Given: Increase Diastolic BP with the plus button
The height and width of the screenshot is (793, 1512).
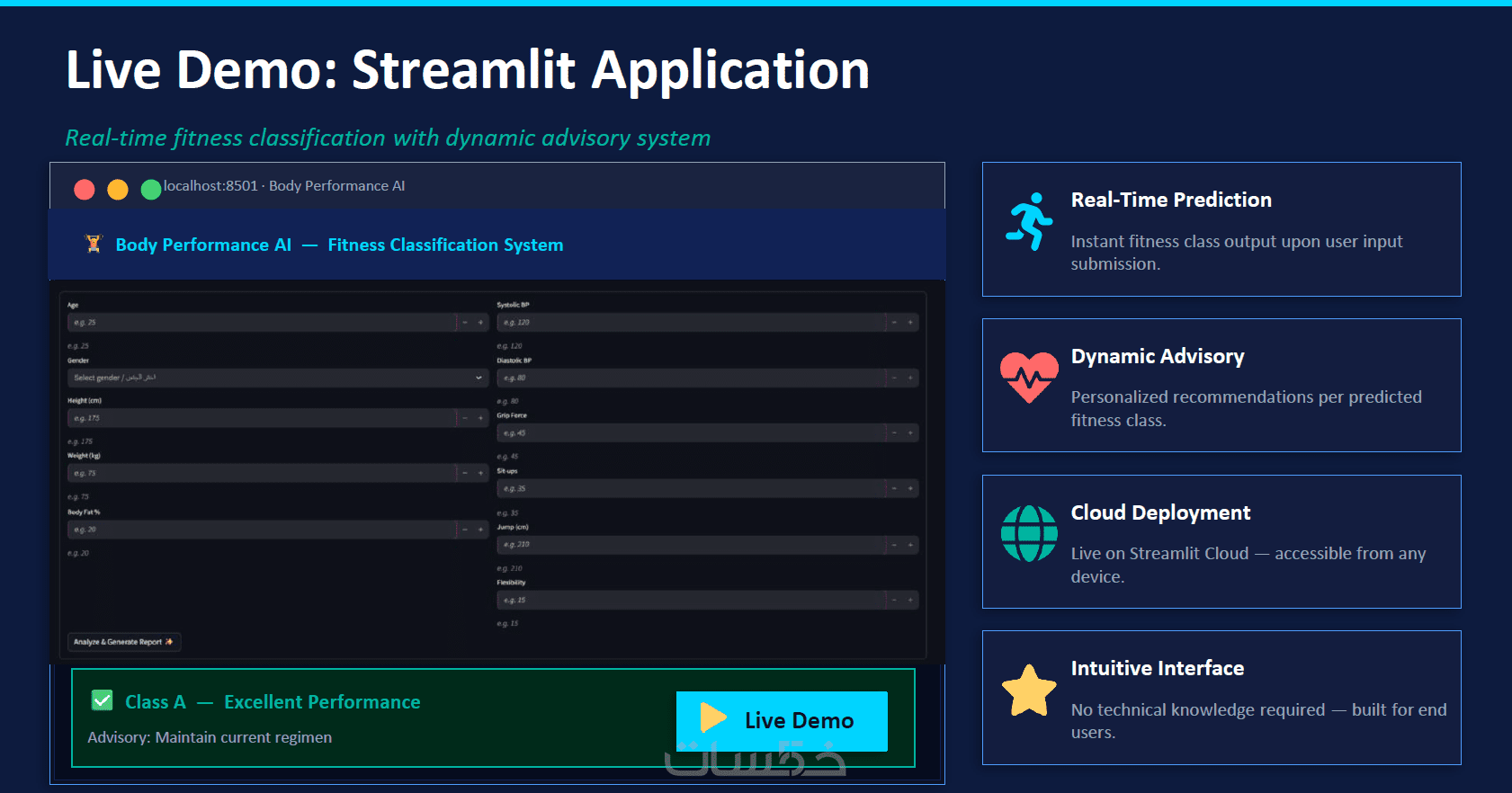Looking at the screenshot, I should pyautogui.click(x=910, y=378).
